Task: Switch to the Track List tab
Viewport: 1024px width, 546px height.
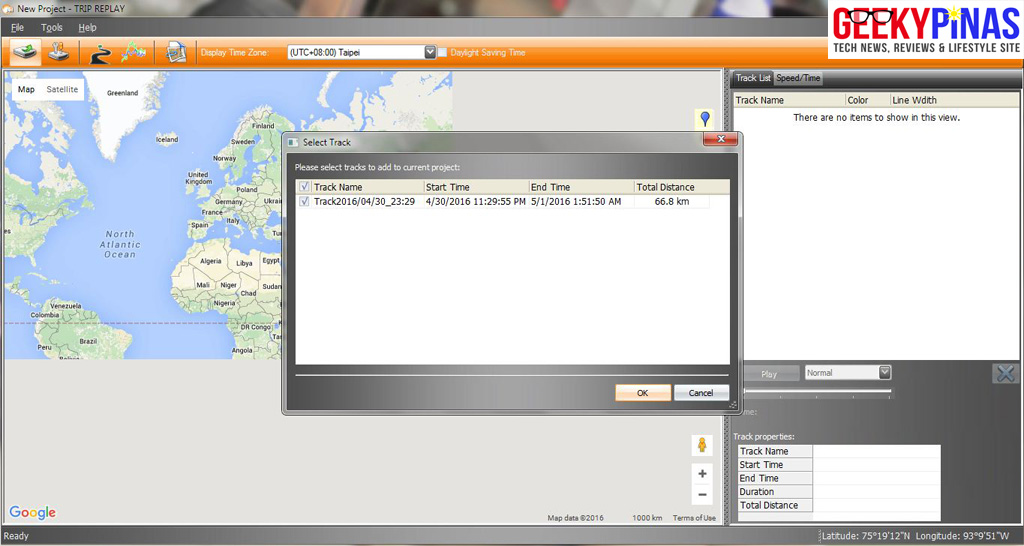Action: click(753, 78)
